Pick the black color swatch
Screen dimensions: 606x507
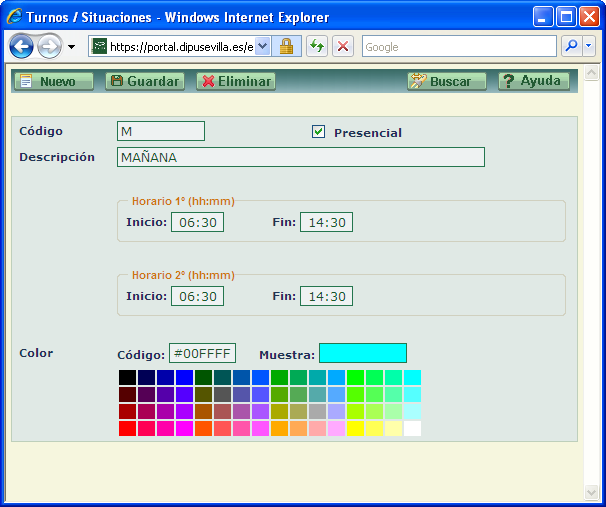(128, 378)
